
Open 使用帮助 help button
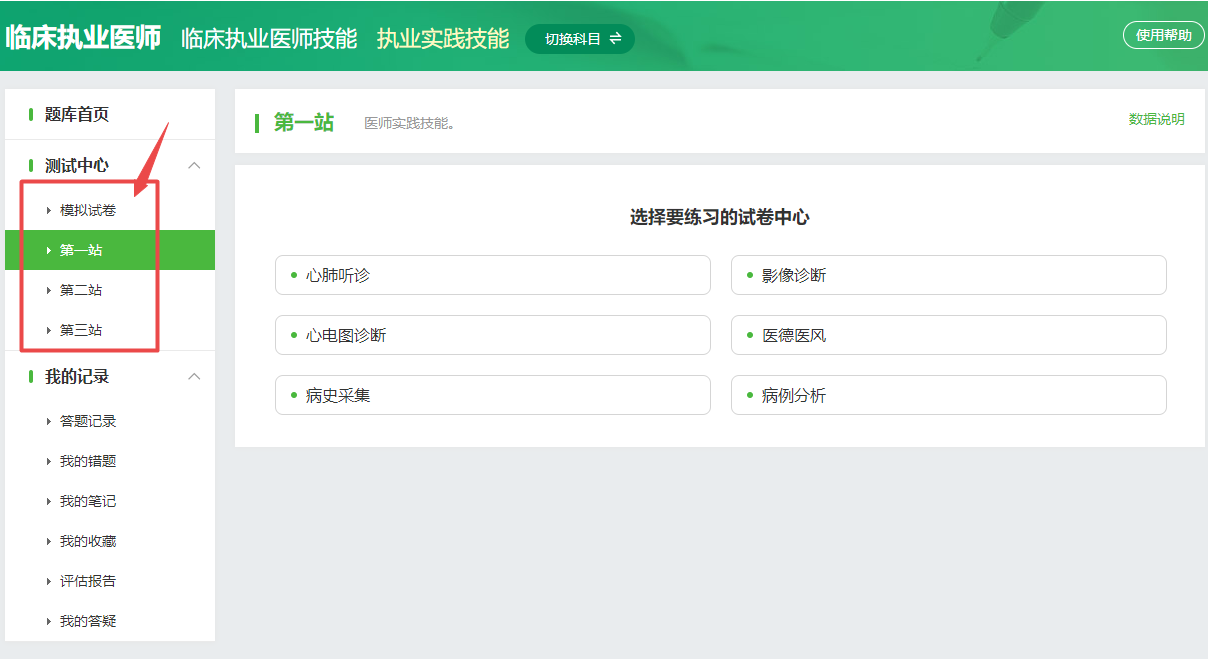pyautogui.click(x=1163, y=35)
